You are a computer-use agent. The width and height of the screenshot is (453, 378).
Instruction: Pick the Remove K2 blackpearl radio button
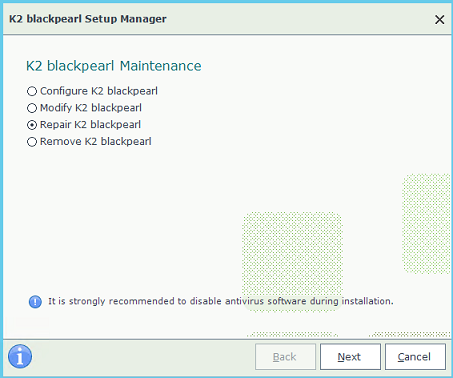32,142
